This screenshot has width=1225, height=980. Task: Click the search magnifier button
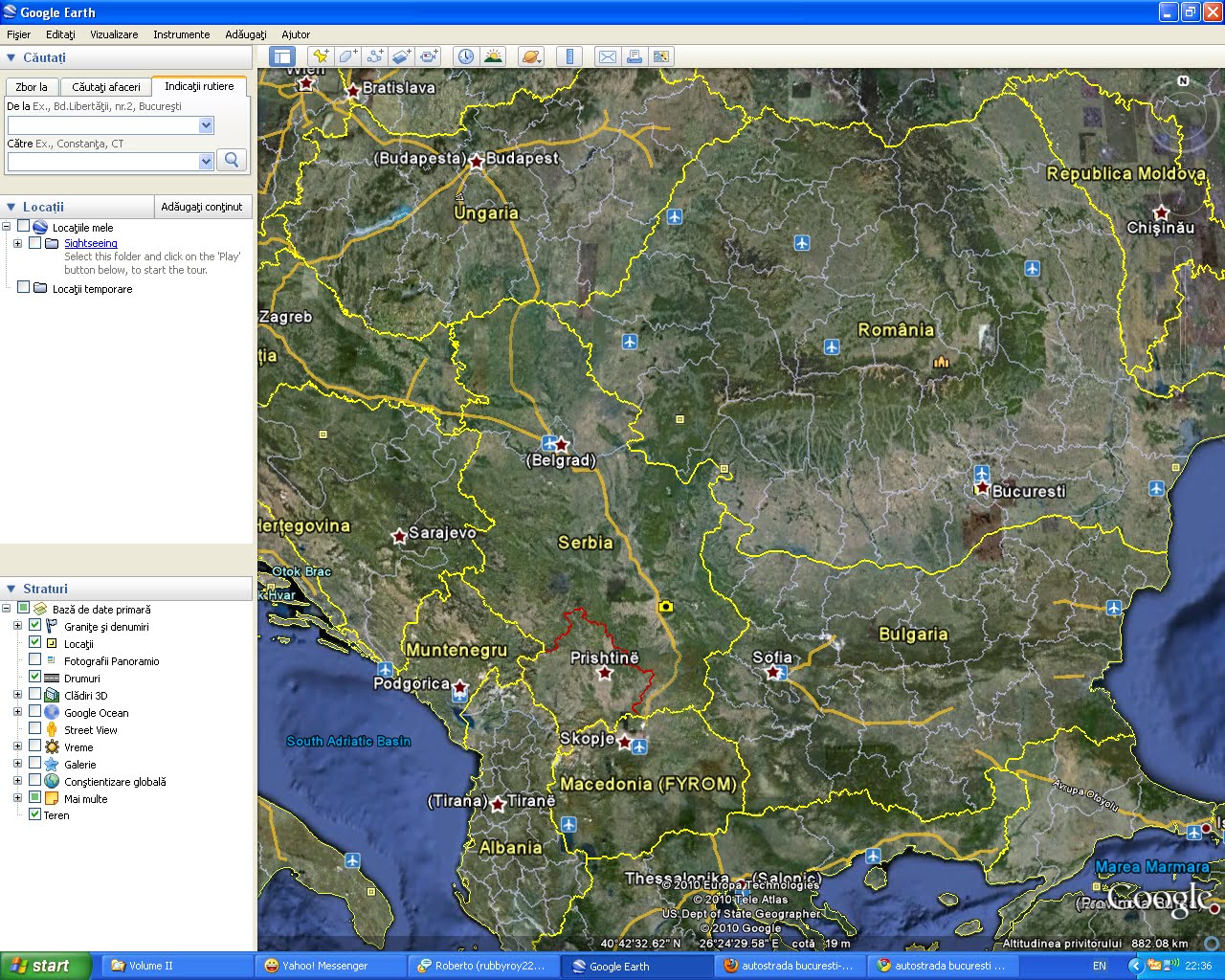[231, 160]
